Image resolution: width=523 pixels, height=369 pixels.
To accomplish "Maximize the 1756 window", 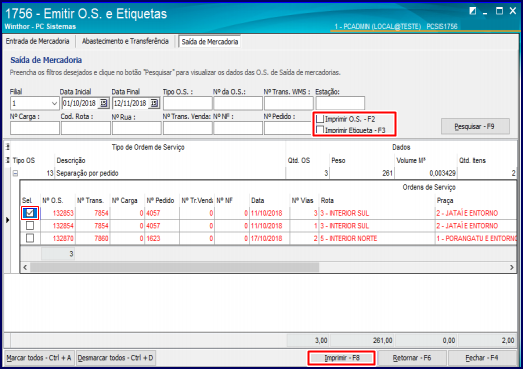I will 499,11.
